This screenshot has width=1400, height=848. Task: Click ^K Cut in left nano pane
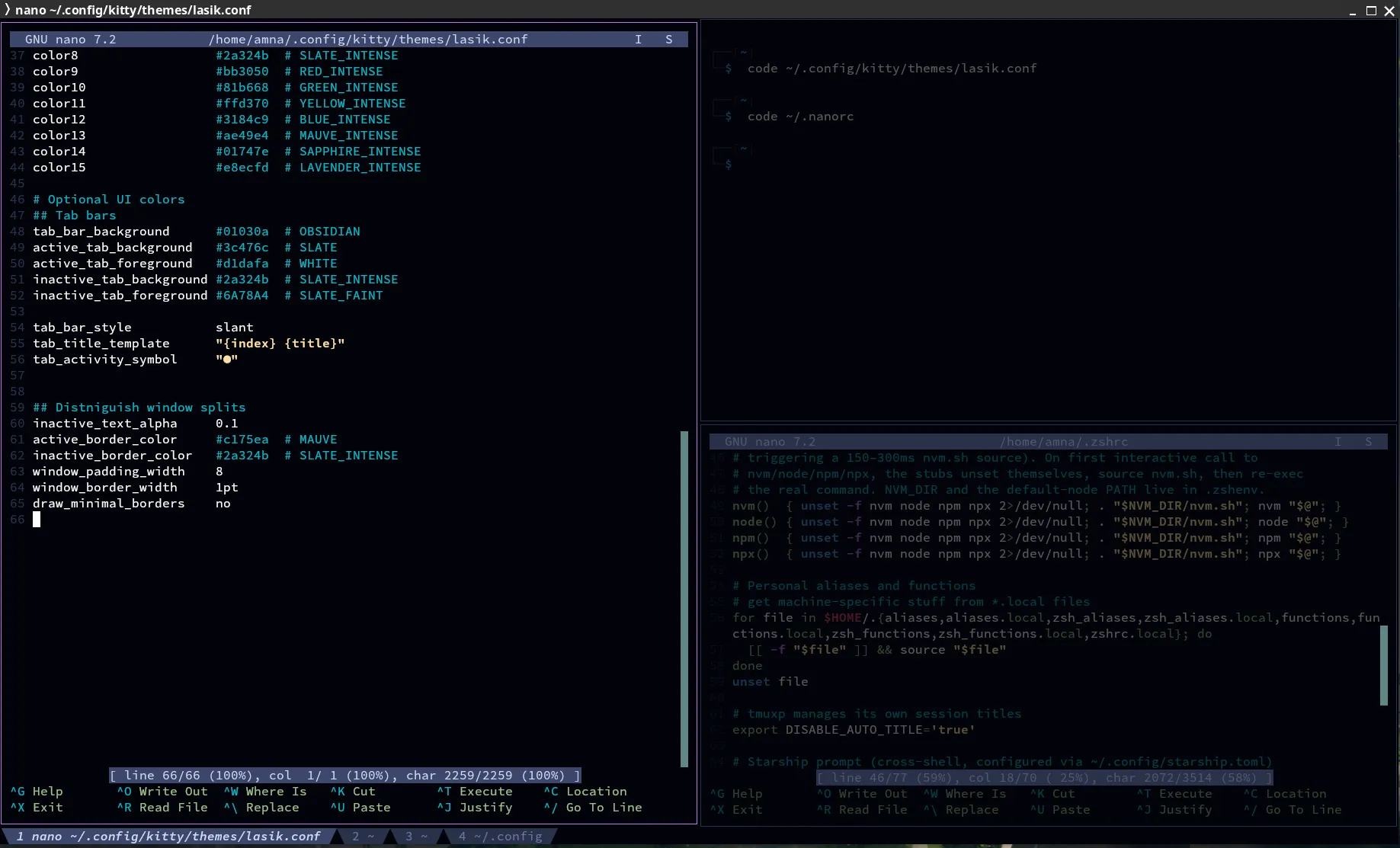[353, 791]
